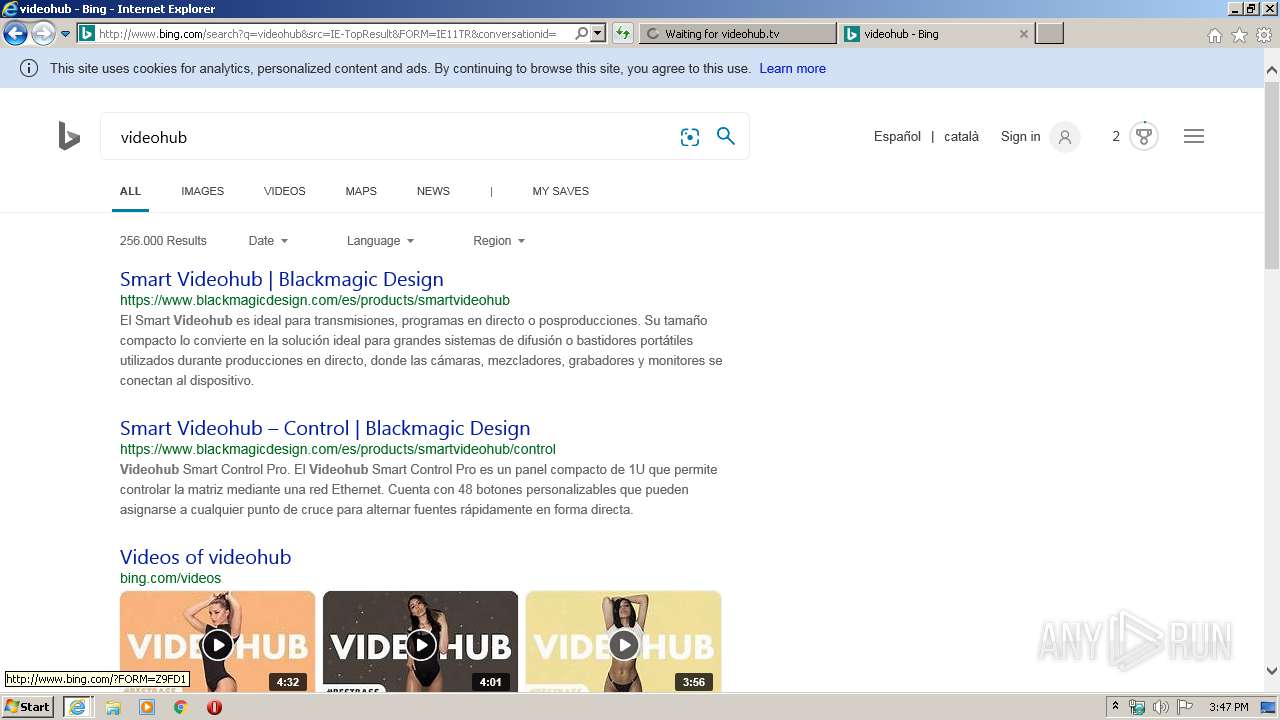The image size is (1280, 720).
Task: Open the Windows Start button
Action: pyautogui.click(x=28, y=706)
